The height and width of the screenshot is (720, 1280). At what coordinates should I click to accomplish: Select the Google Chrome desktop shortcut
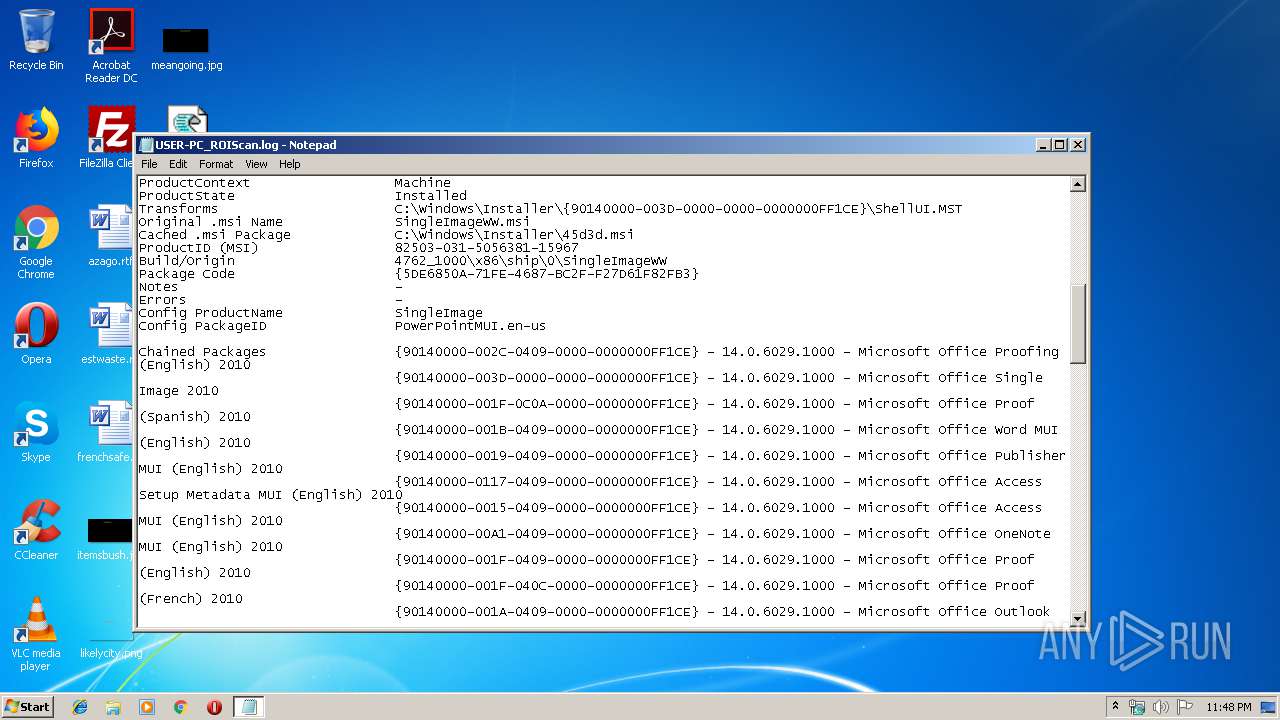pos(36,242)
